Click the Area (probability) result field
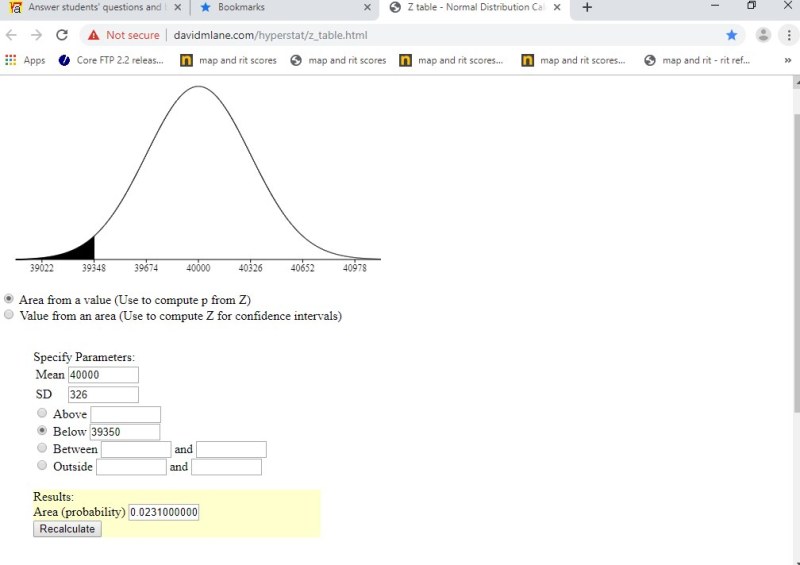This screenshot has width=800, height=565. point(164,512)
